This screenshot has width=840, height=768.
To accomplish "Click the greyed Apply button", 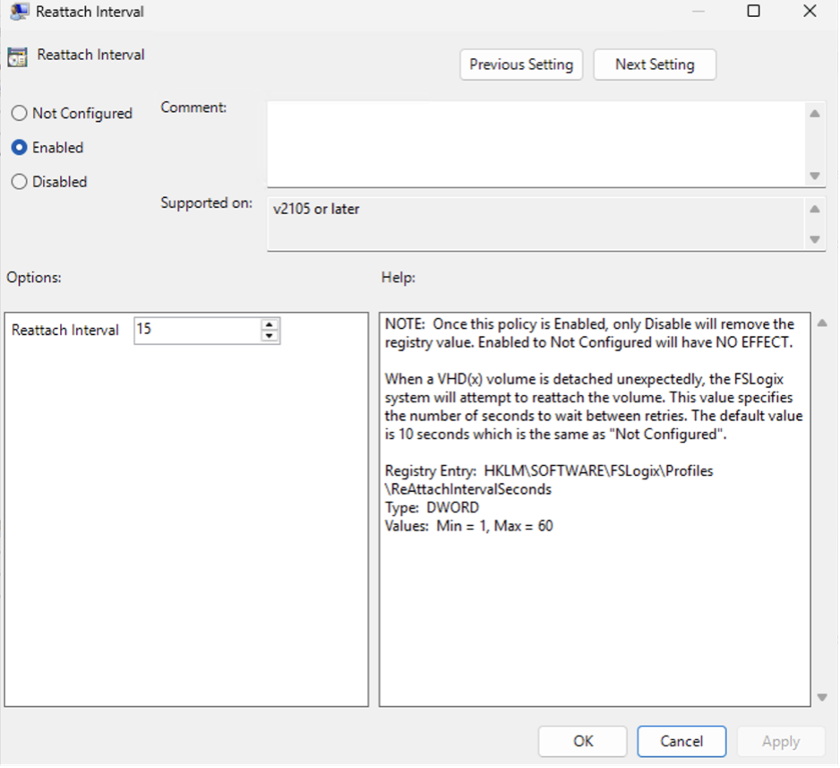I will 781,741.
